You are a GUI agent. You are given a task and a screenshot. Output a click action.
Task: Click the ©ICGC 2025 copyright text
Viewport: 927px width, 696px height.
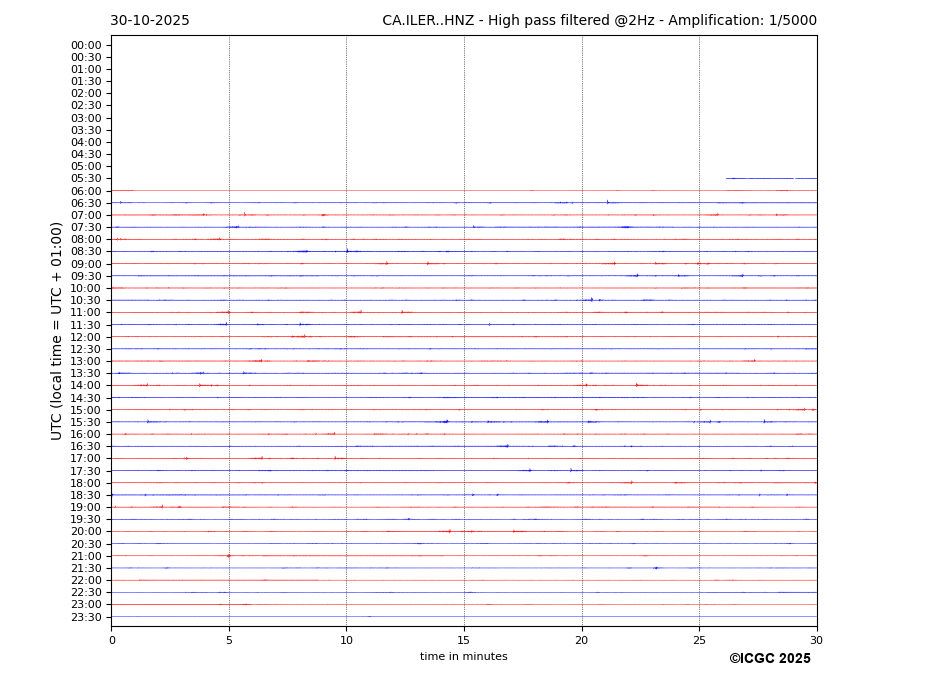(769, 659)
